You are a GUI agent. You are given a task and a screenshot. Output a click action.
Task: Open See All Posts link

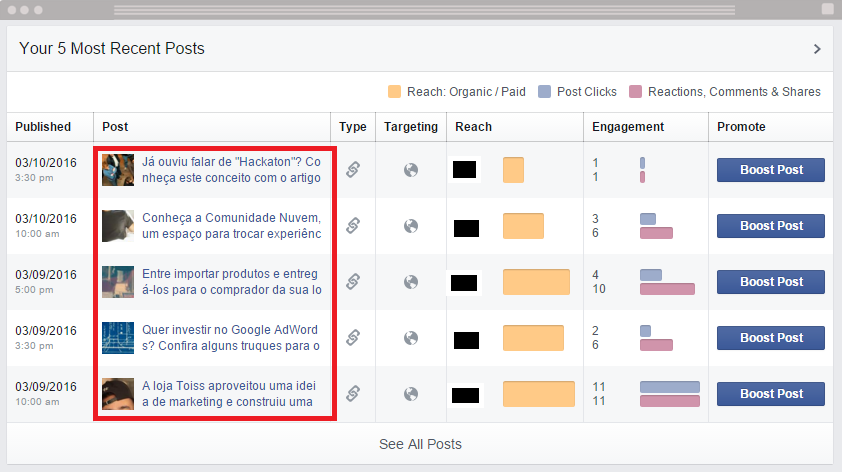420,444
